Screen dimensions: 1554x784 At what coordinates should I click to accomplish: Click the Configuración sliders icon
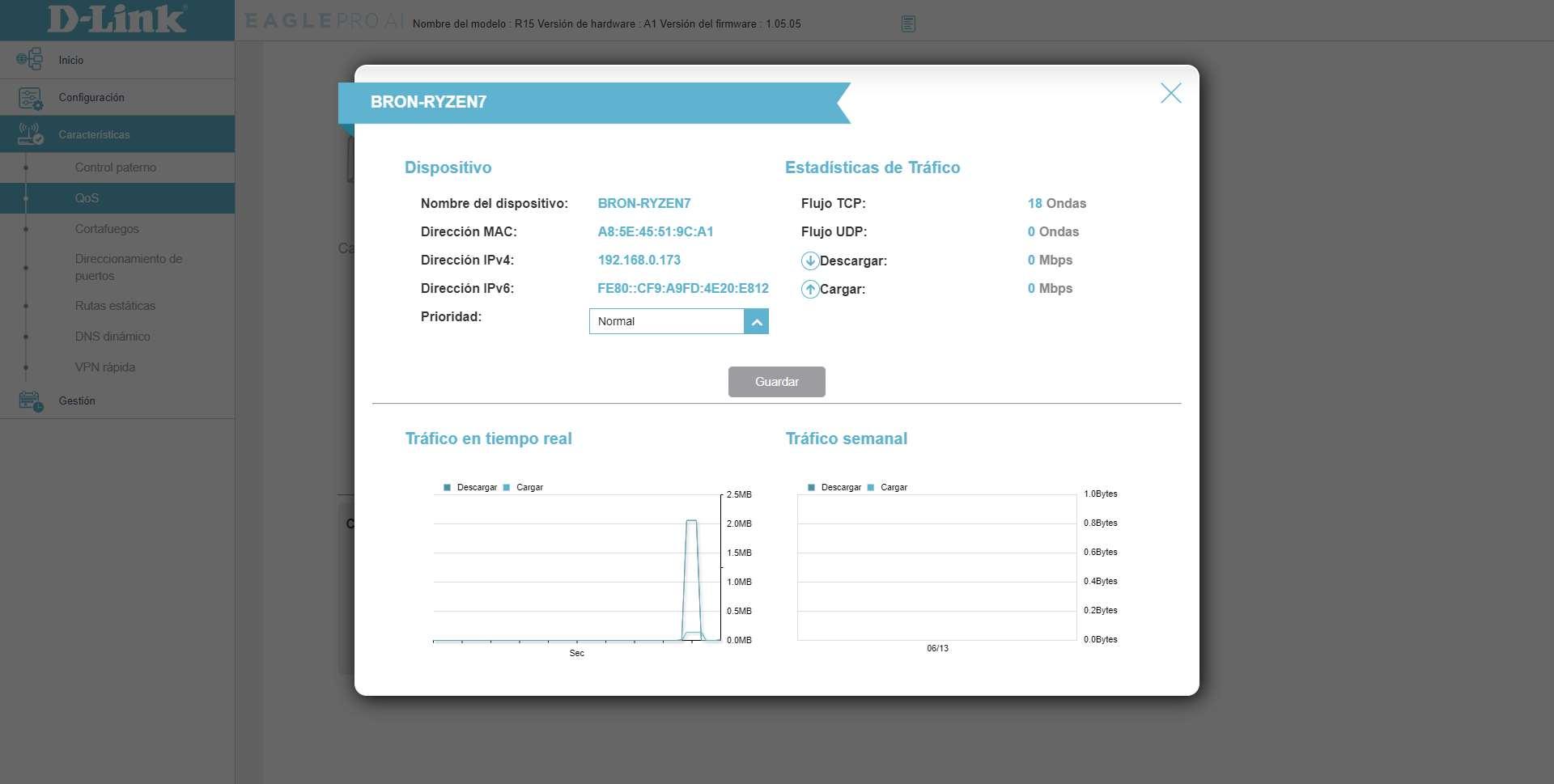pos(30,98)
